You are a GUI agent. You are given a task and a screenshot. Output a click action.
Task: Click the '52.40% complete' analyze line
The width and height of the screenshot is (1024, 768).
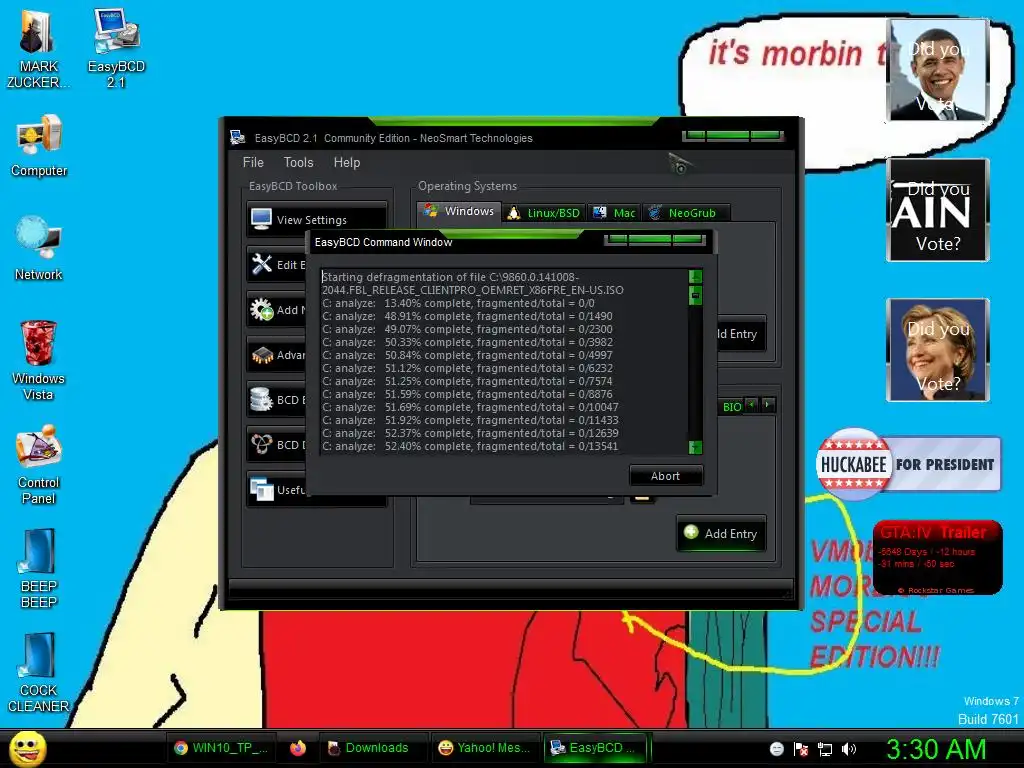point(470,446)
